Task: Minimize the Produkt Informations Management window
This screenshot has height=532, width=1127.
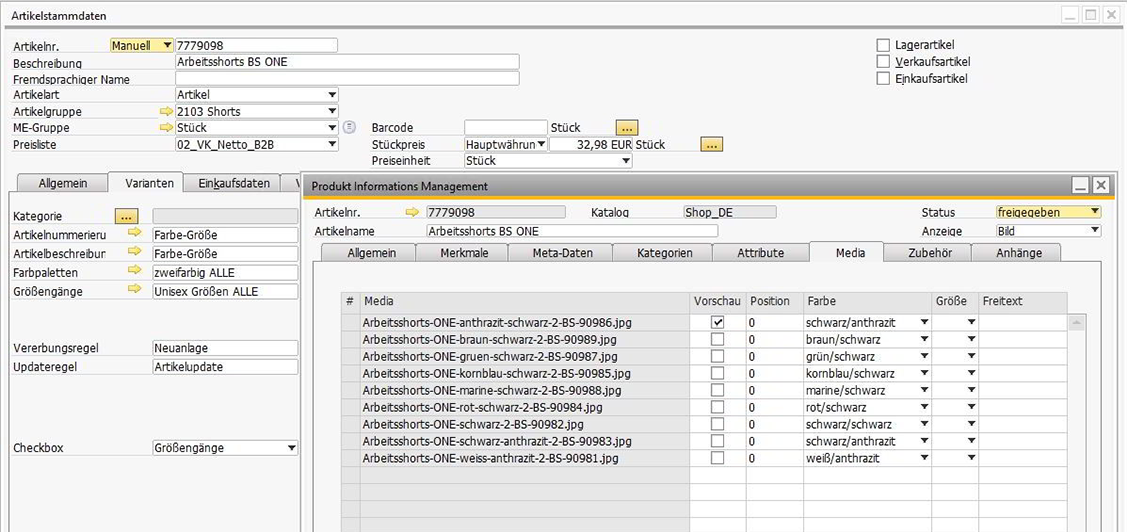Action: pos(1080,186)
